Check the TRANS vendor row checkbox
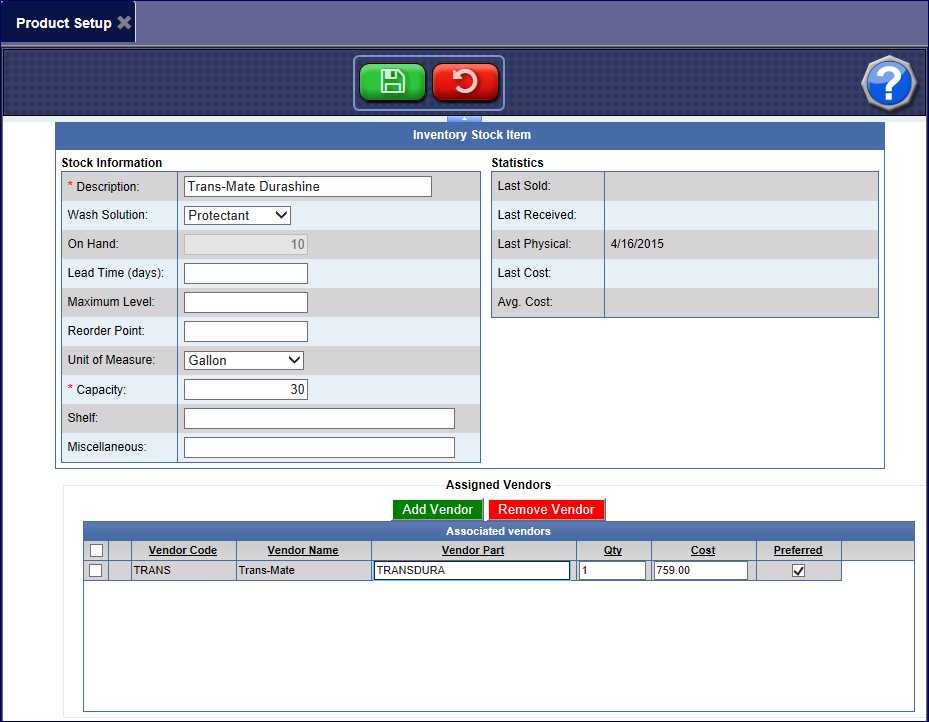The image size is (929, 722). coord(96,570)
